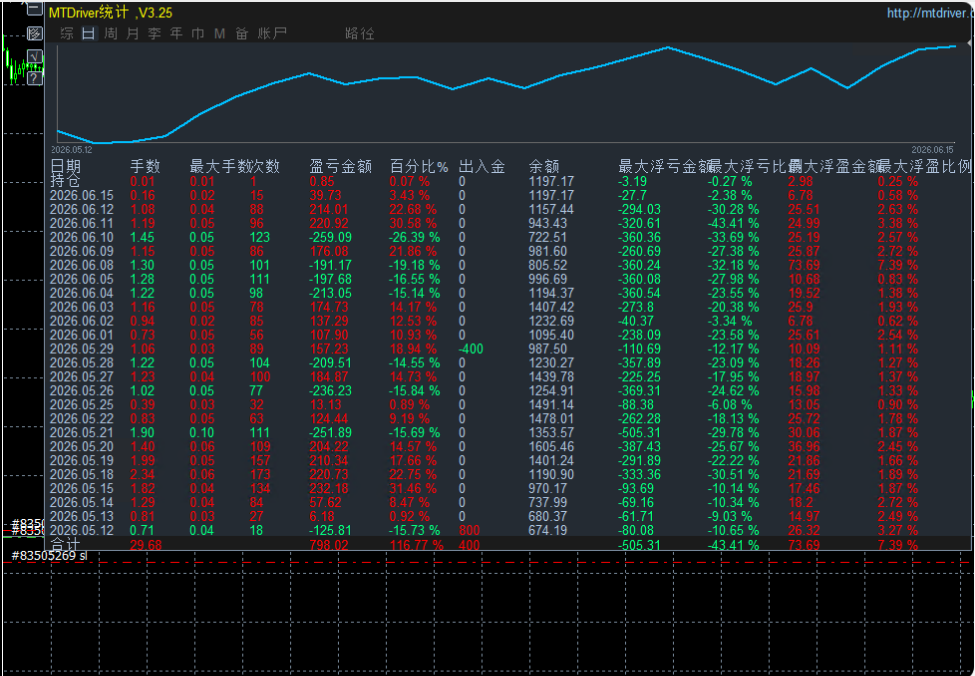
Task: Select the 2026.06.15 date row
Action: pos(81,195)
